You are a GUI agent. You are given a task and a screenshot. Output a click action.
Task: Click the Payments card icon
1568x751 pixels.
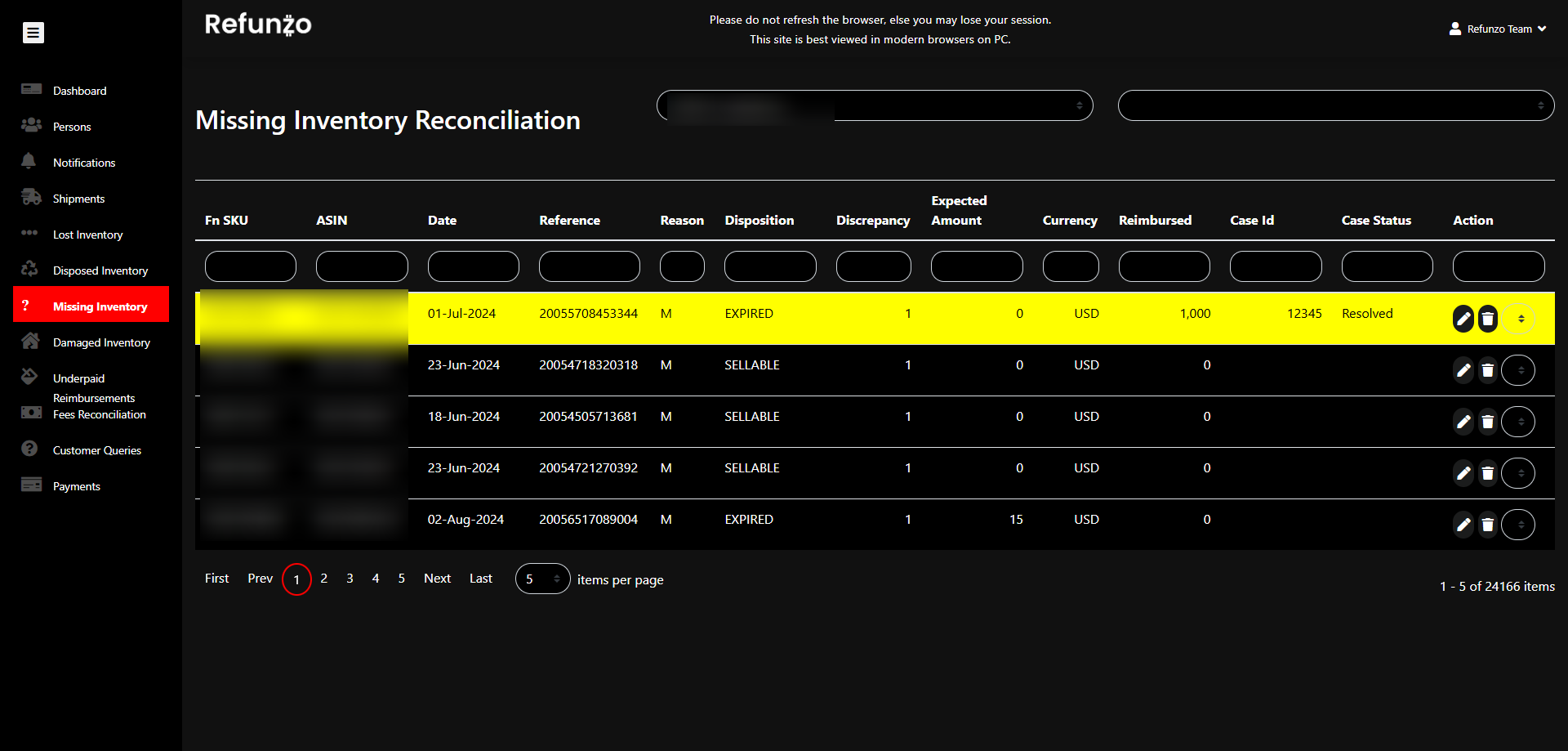point(31,485)
